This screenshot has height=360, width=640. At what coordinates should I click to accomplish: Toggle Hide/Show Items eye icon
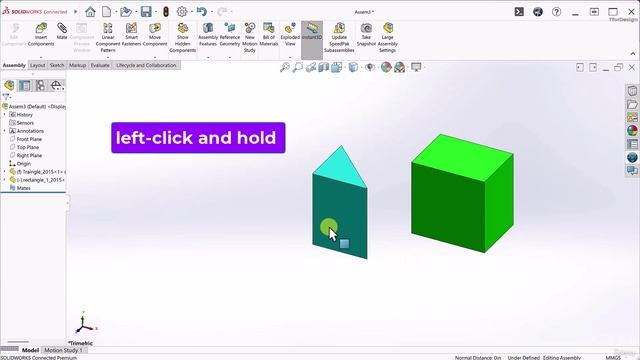click(x=369, y=67)
